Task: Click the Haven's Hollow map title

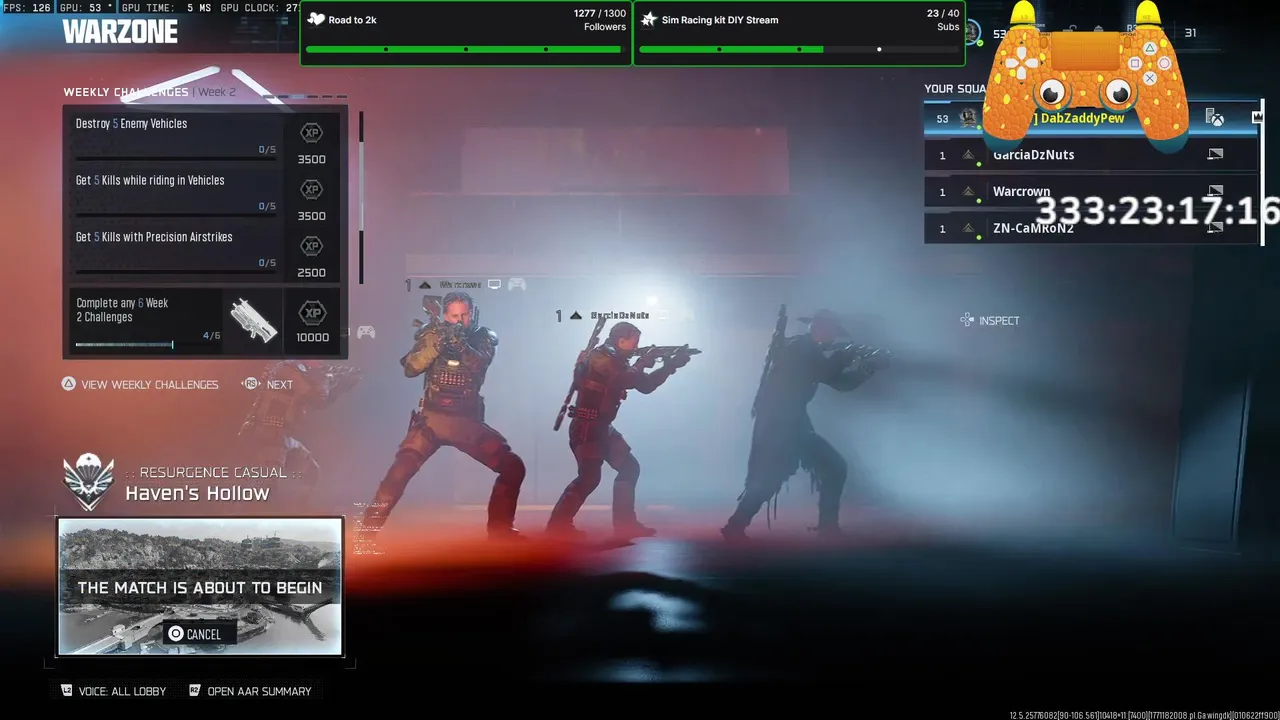Action: click(x=197, y=493)
